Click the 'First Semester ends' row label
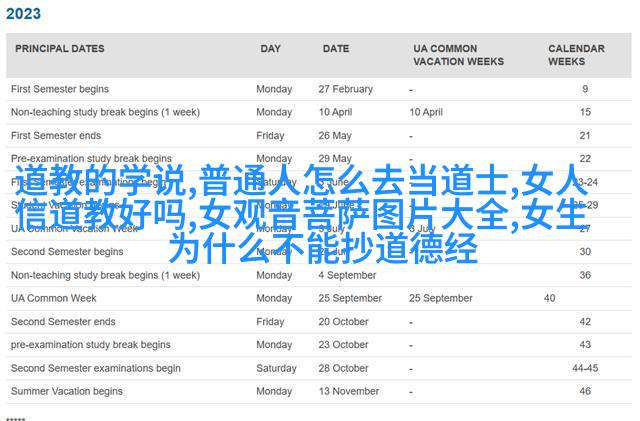 pos(56,136)
